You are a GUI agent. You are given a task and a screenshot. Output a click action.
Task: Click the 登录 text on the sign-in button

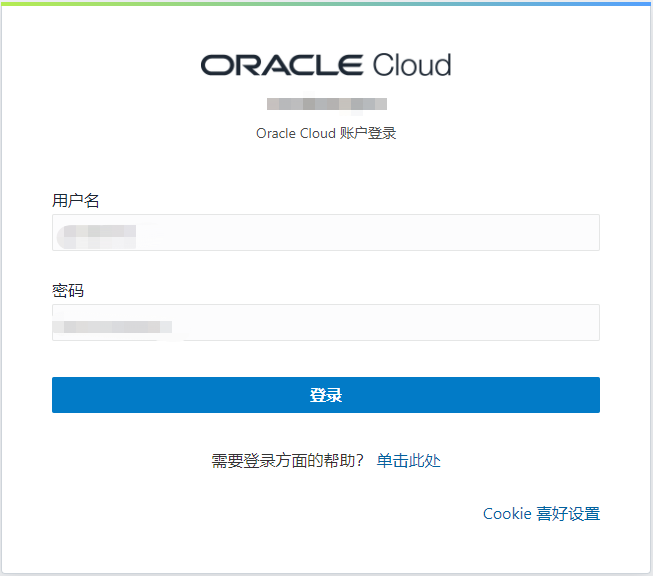326,395
